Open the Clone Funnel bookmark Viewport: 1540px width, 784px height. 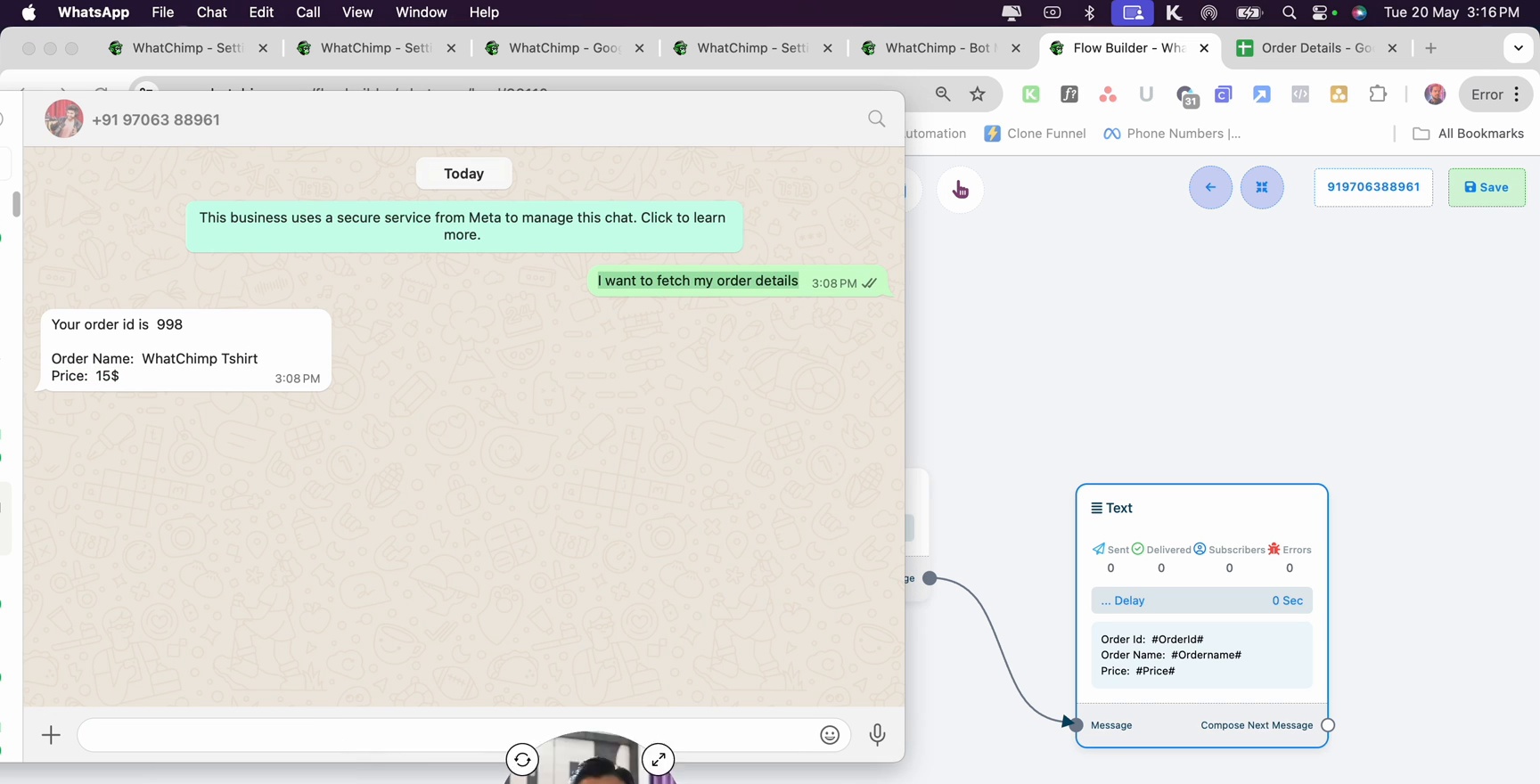(x=1035, y=134)
